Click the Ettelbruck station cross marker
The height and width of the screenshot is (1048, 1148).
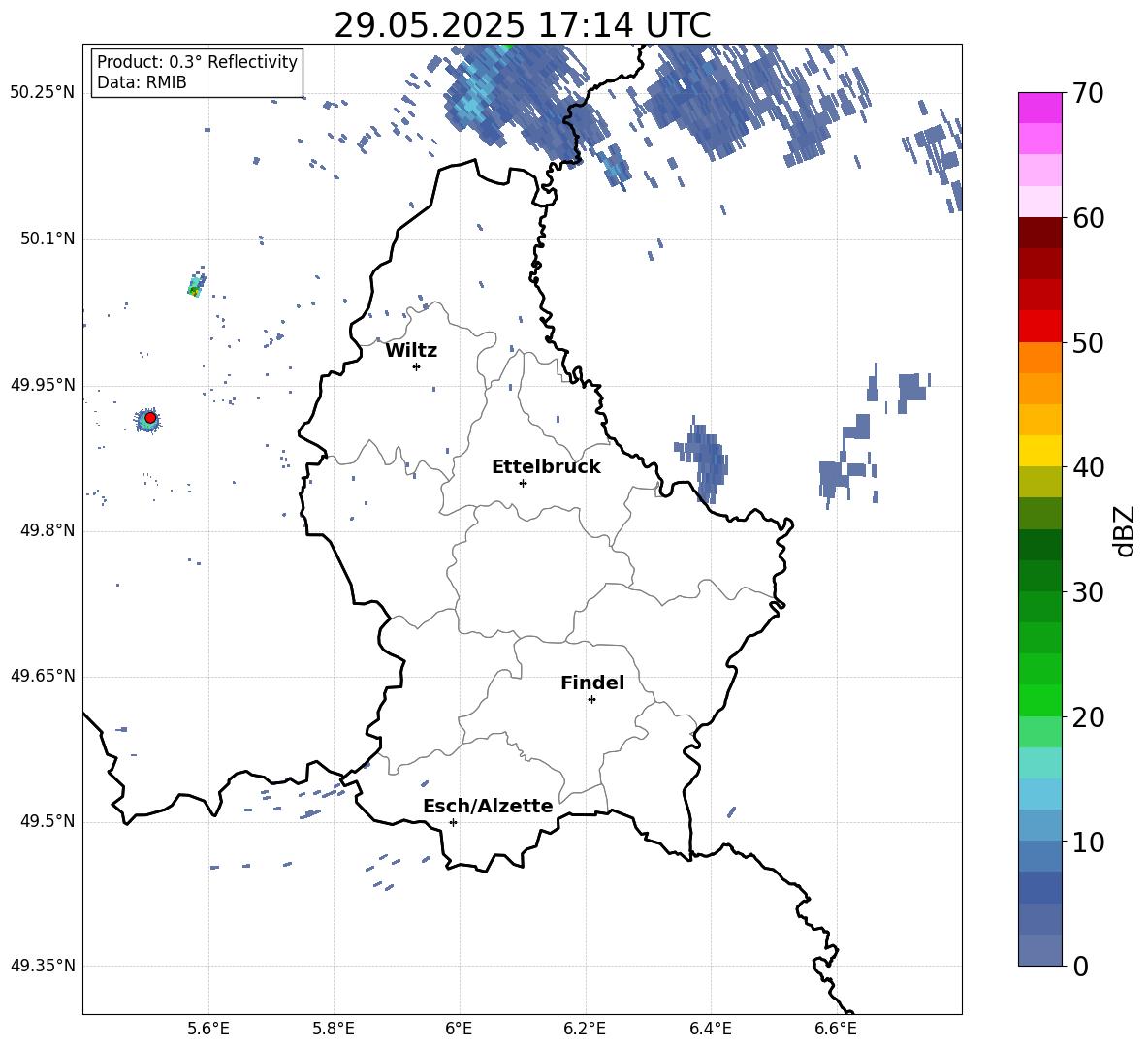coord(523,483)
